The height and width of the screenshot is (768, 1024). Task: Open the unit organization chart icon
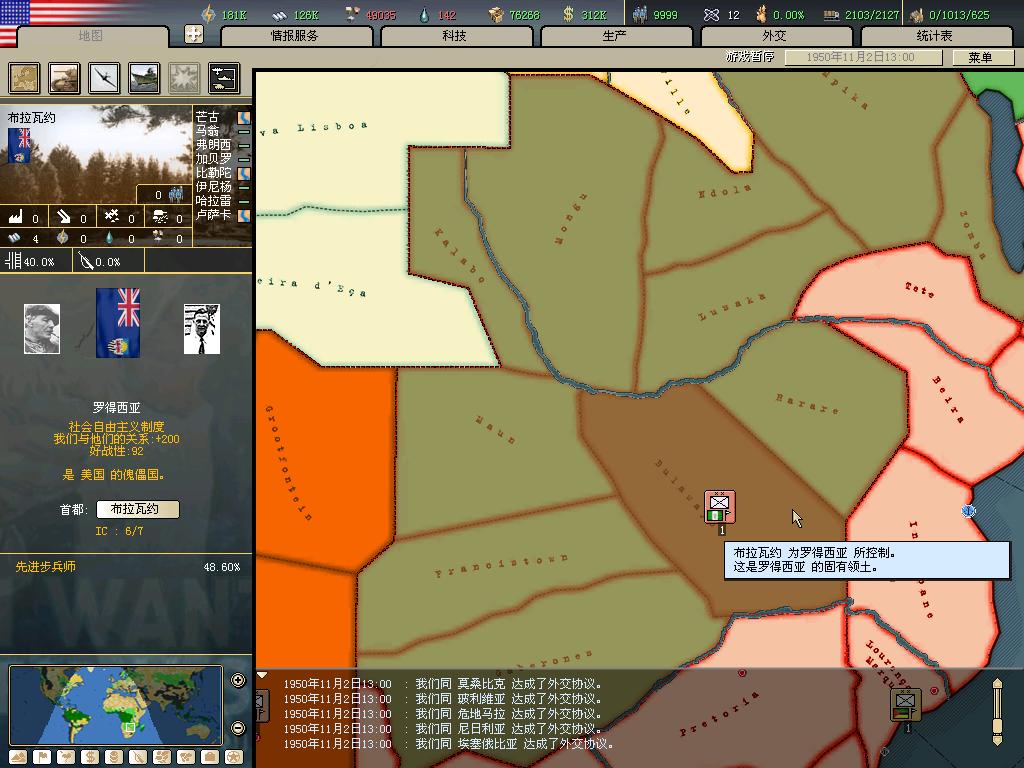[224, 78]
